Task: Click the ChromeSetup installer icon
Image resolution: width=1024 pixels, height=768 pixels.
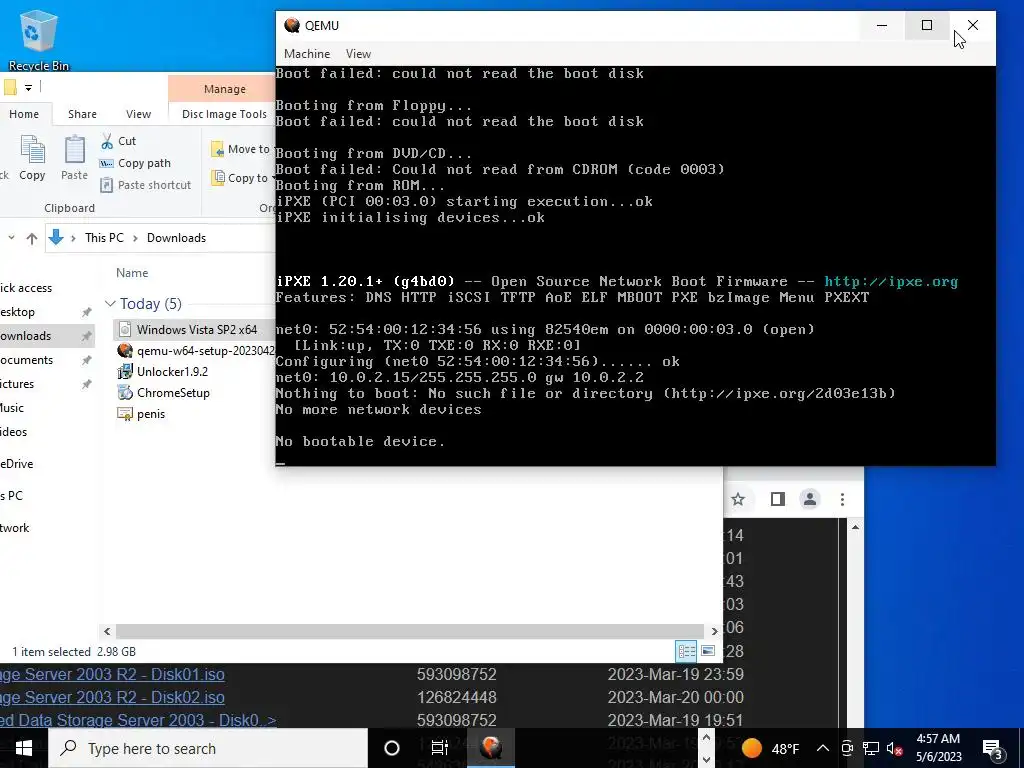Action: (x=125, y=392)
